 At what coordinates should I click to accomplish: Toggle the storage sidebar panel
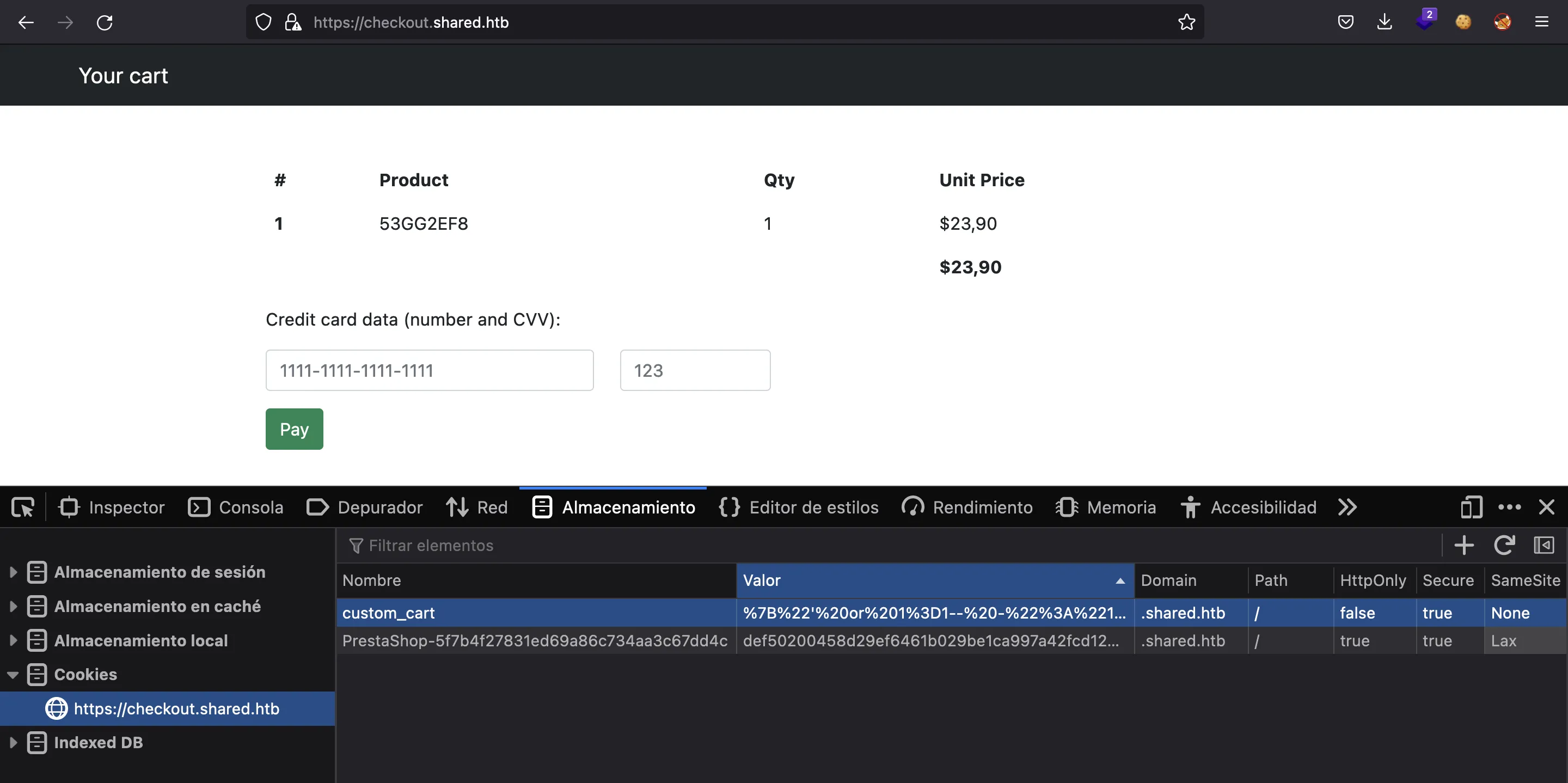pyautogui.click(x=1543, y=545)
